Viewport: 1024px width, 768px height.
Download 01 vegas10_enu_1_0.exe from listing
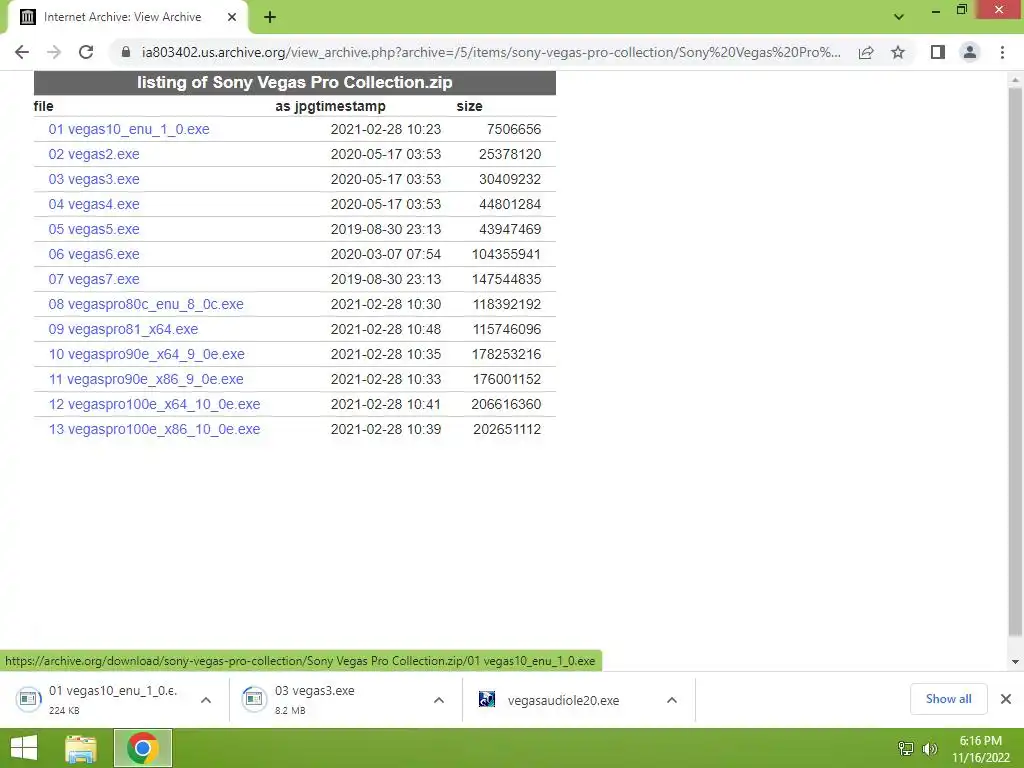coord(129,129)
